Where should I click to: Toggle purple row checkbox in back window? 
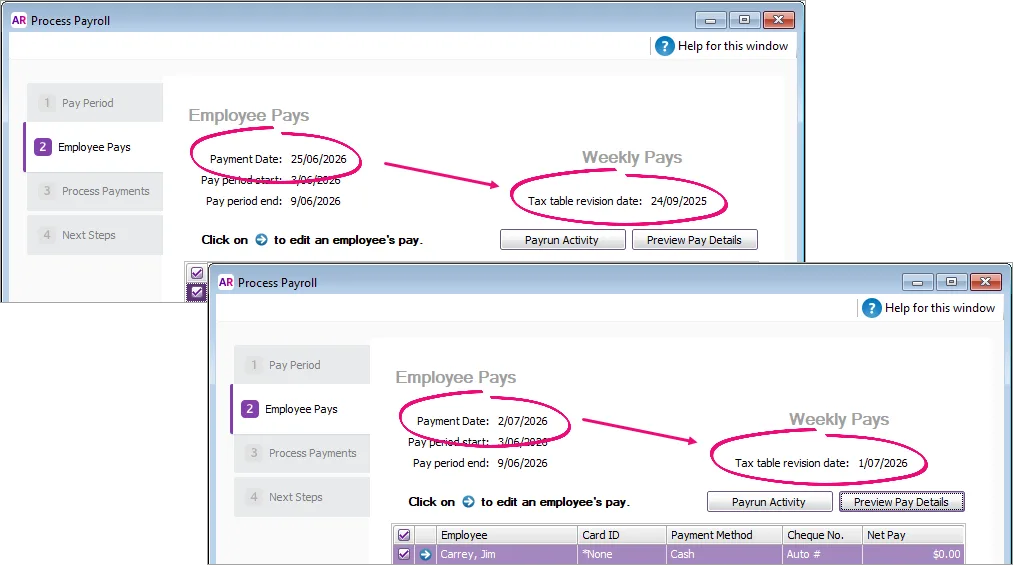(197, 292)
